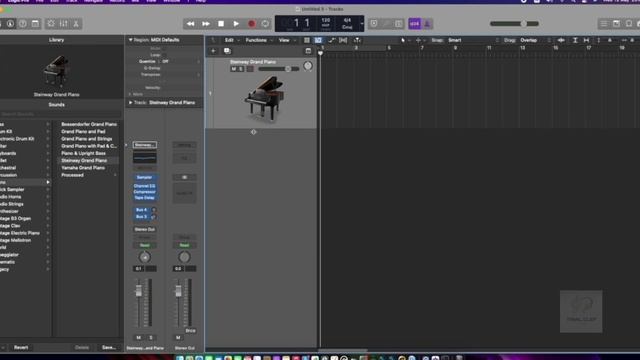Viewport: 640px width, 360px height.
Task: Toggle the Inspector button in the control bar
Action: pyautogui.click(x=10, y=24)
